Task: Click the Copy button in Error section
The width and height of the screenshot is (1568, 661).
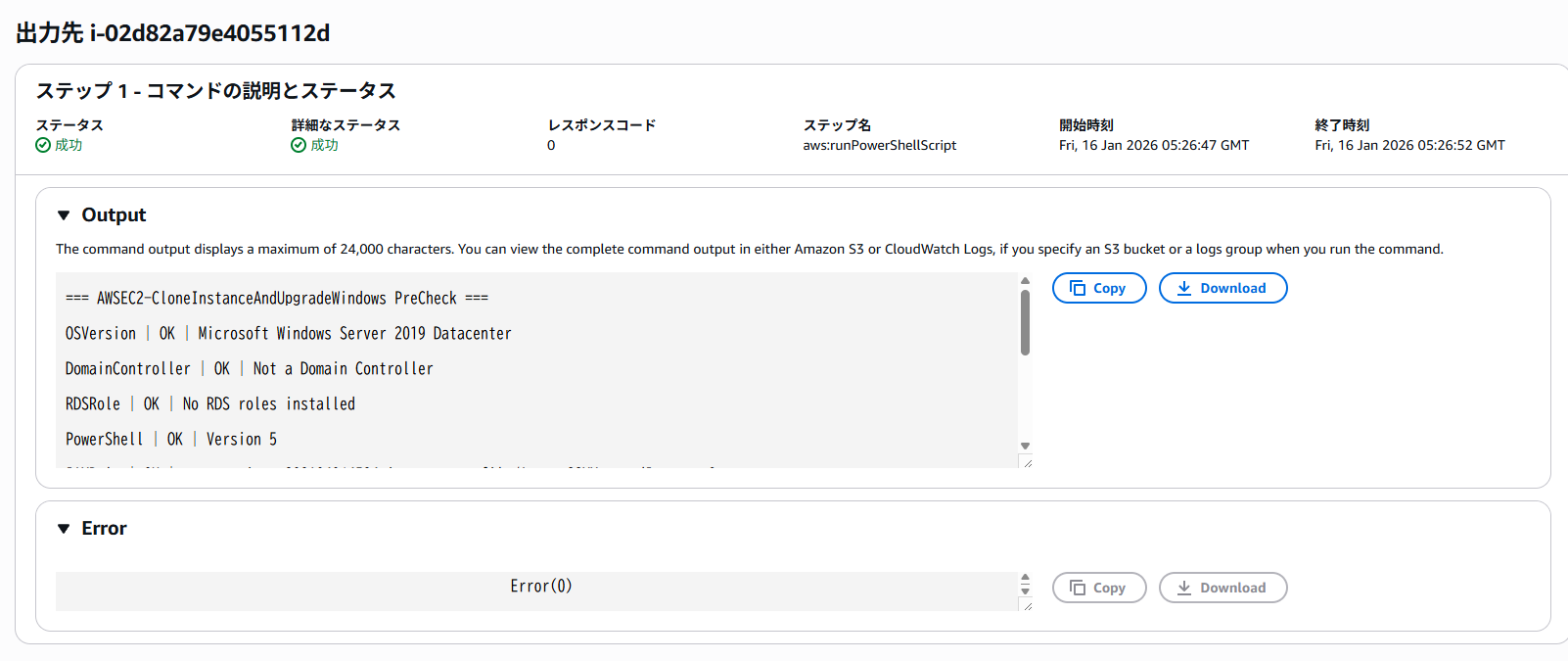Action: pyautogui.click(x=1098, y=588)
